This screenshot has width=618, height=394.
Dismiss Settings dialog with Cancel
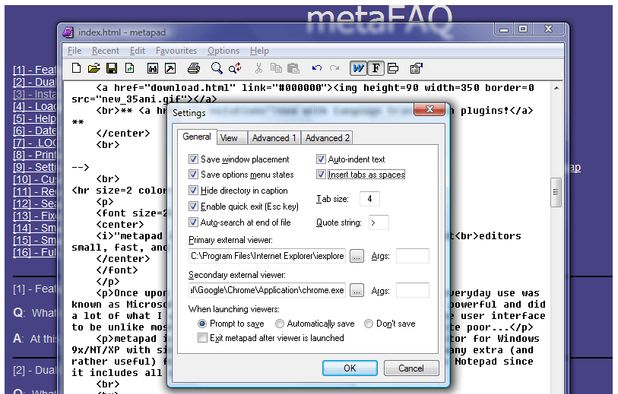(x=411, y=368)
